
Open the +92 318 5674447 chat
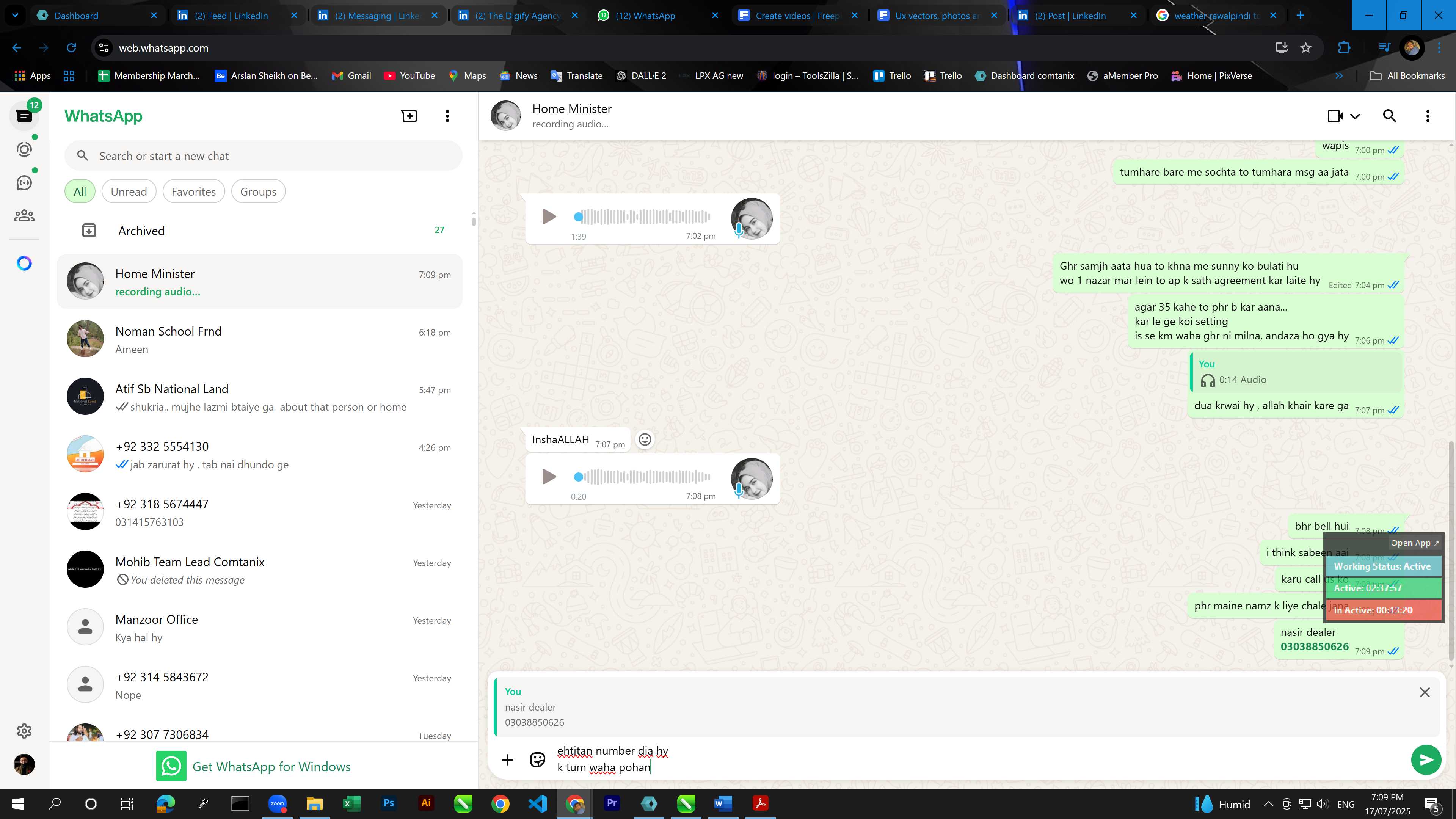point(260,512)
